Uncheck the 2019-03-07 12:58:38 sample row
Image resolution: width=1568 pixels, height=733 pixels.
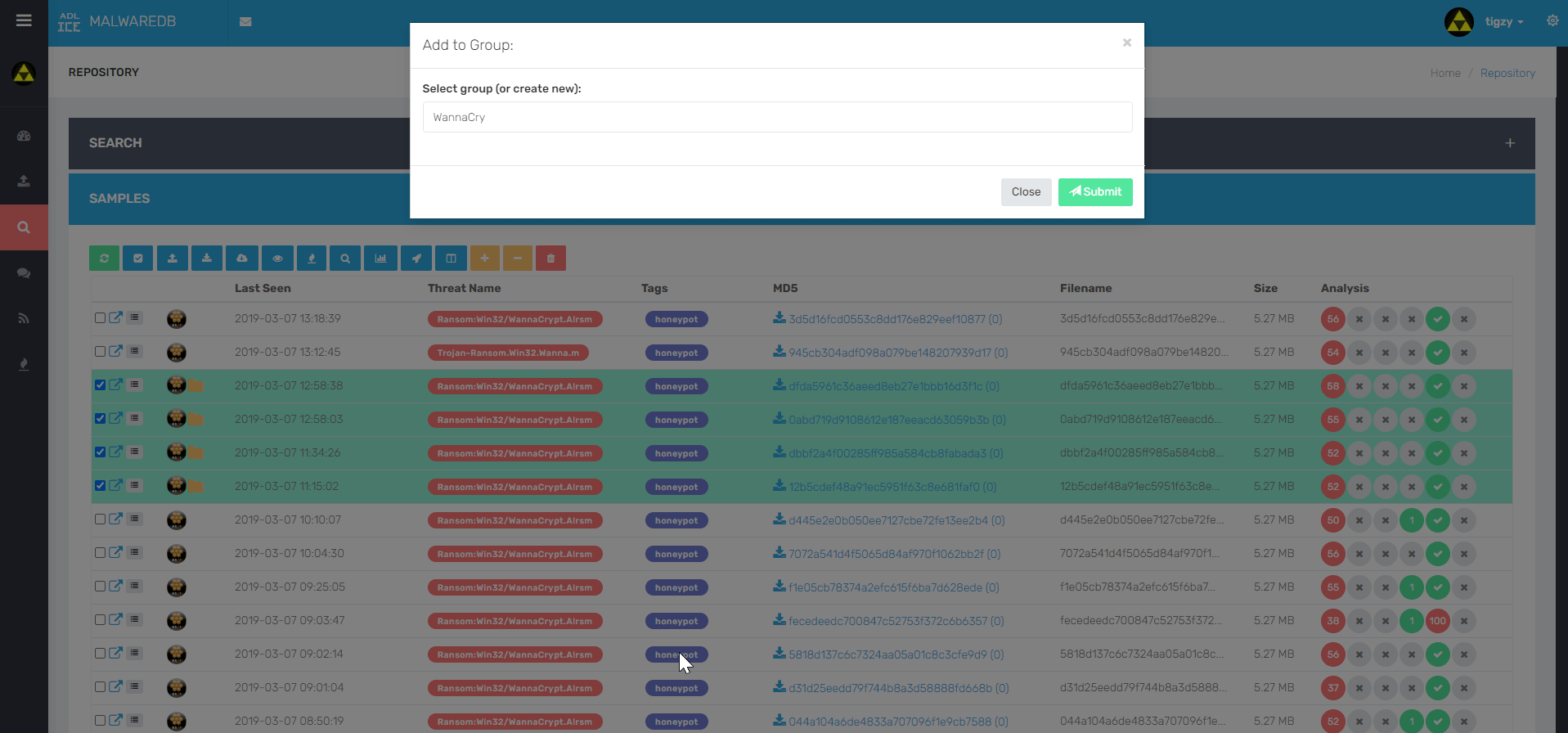pyautogui.click(x=100, y=385)
